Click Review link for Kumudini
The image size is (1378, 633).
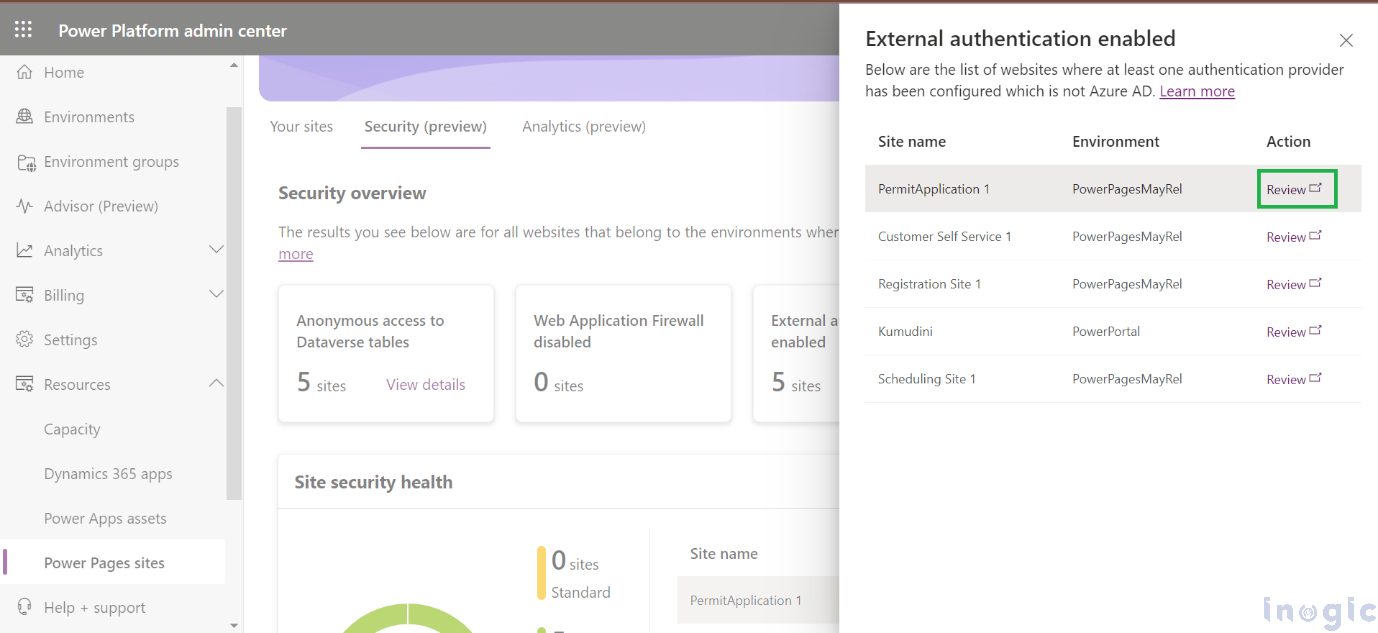[x=1286, y=332]
